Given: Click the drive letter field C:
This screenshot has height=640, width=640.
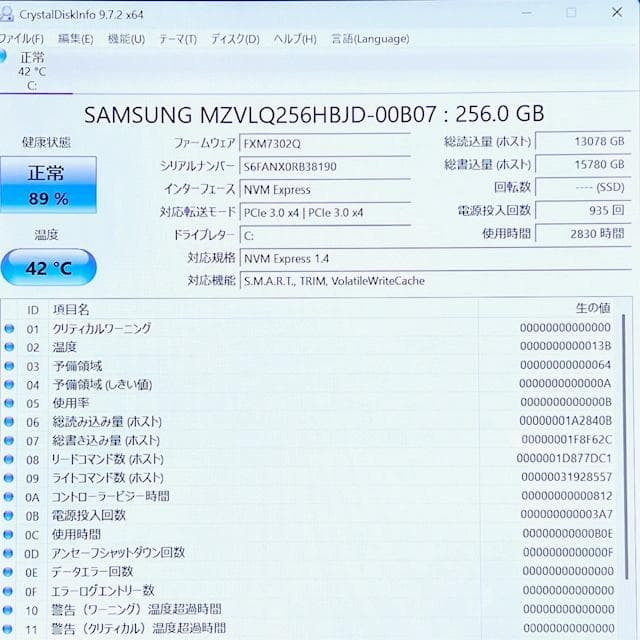Looking at the screenshot, I should pos(325,236).
